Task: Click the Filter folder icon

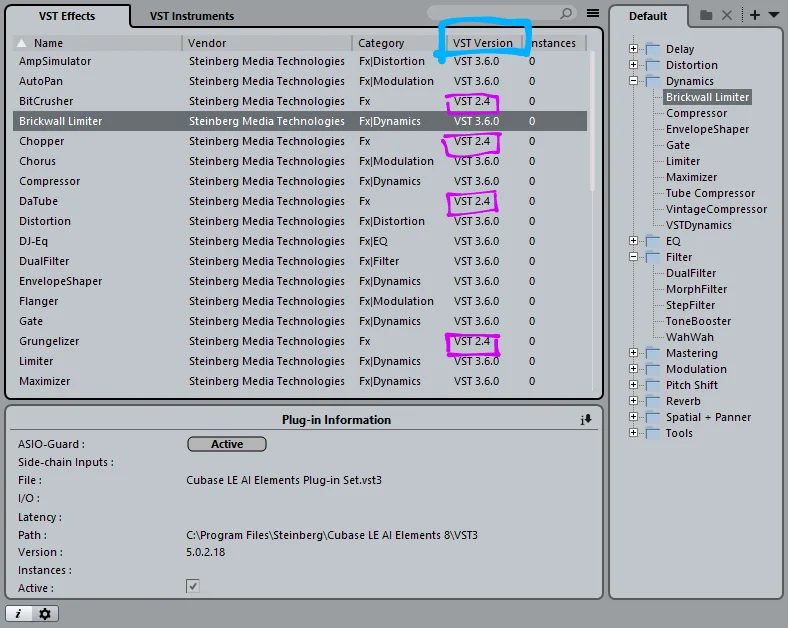Action: click(653, 257)
